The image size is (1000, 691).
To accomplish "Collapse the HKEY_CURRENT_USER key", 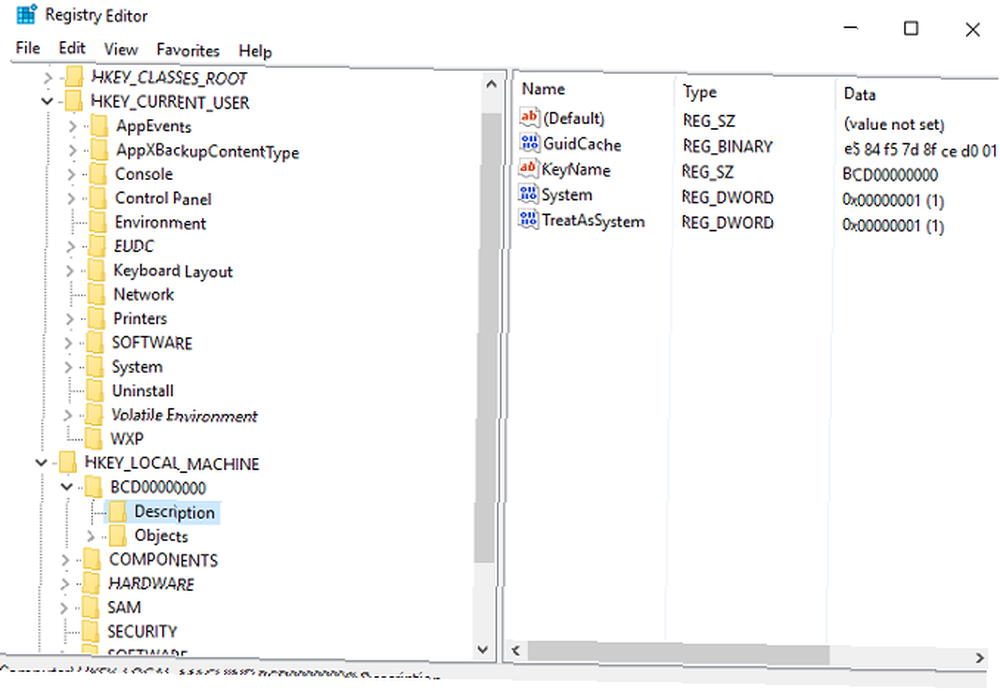I will 47,101.
